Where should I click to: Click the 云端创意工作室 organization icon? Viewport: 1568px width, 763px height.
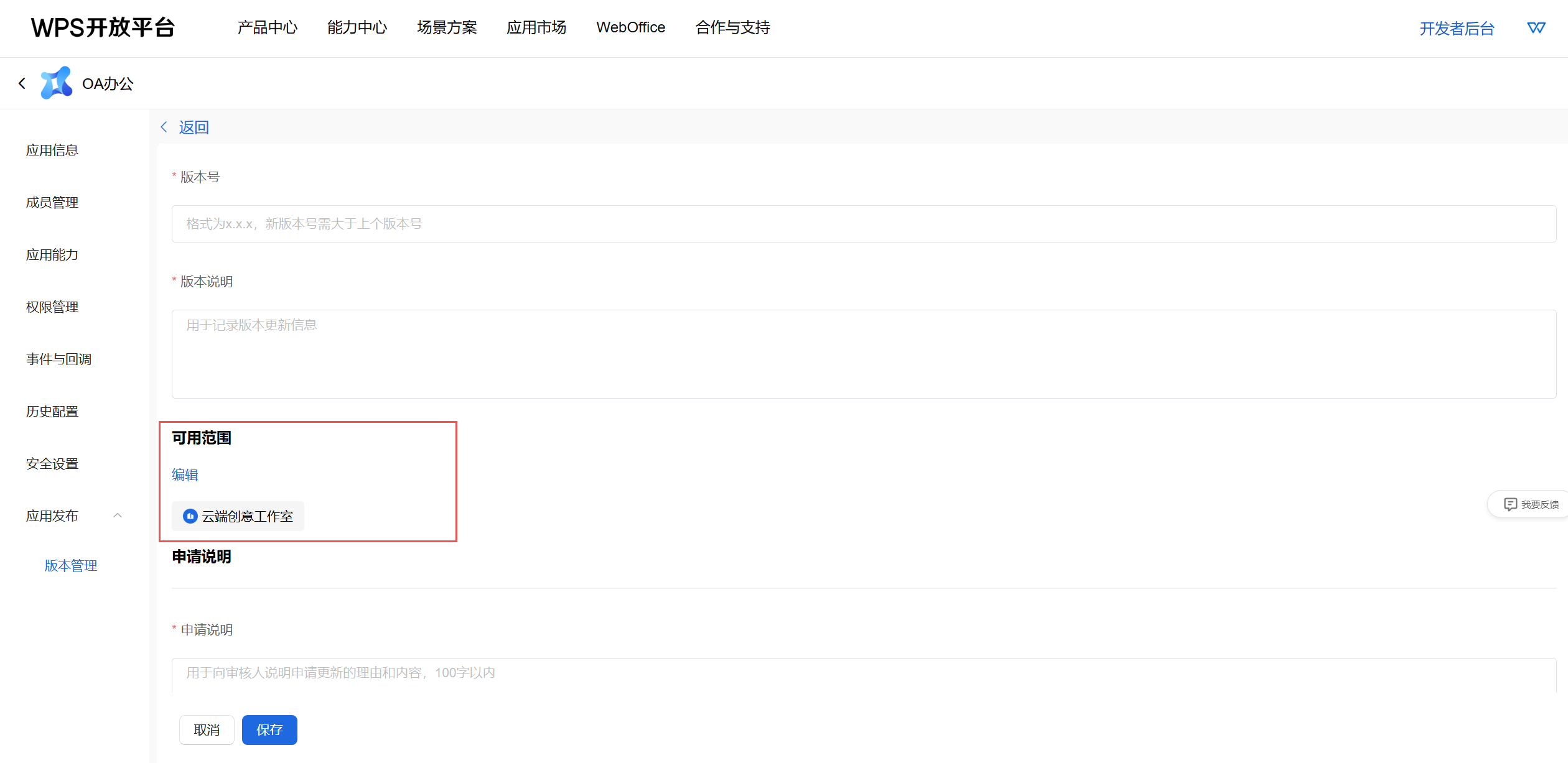click(x=190, y=516)
